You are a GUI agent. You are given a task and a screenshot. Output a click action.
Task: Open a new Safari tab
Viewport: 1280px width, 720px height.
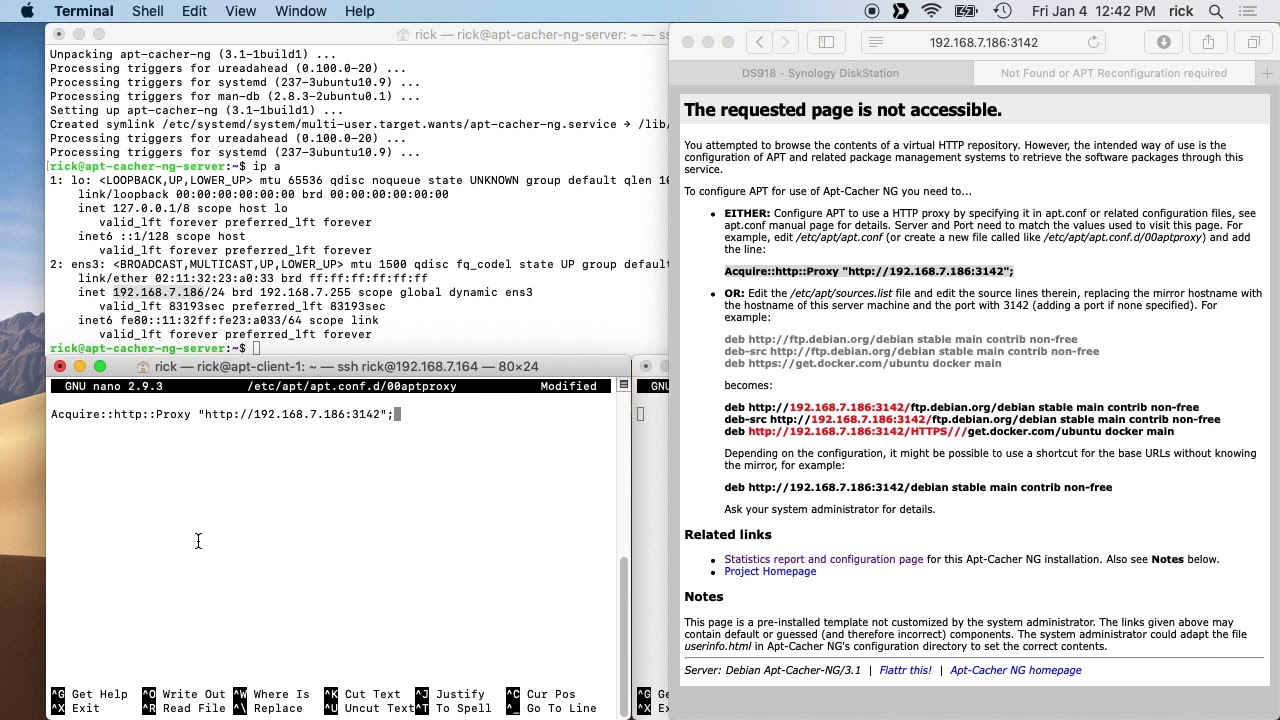[x=1267, y=73]
